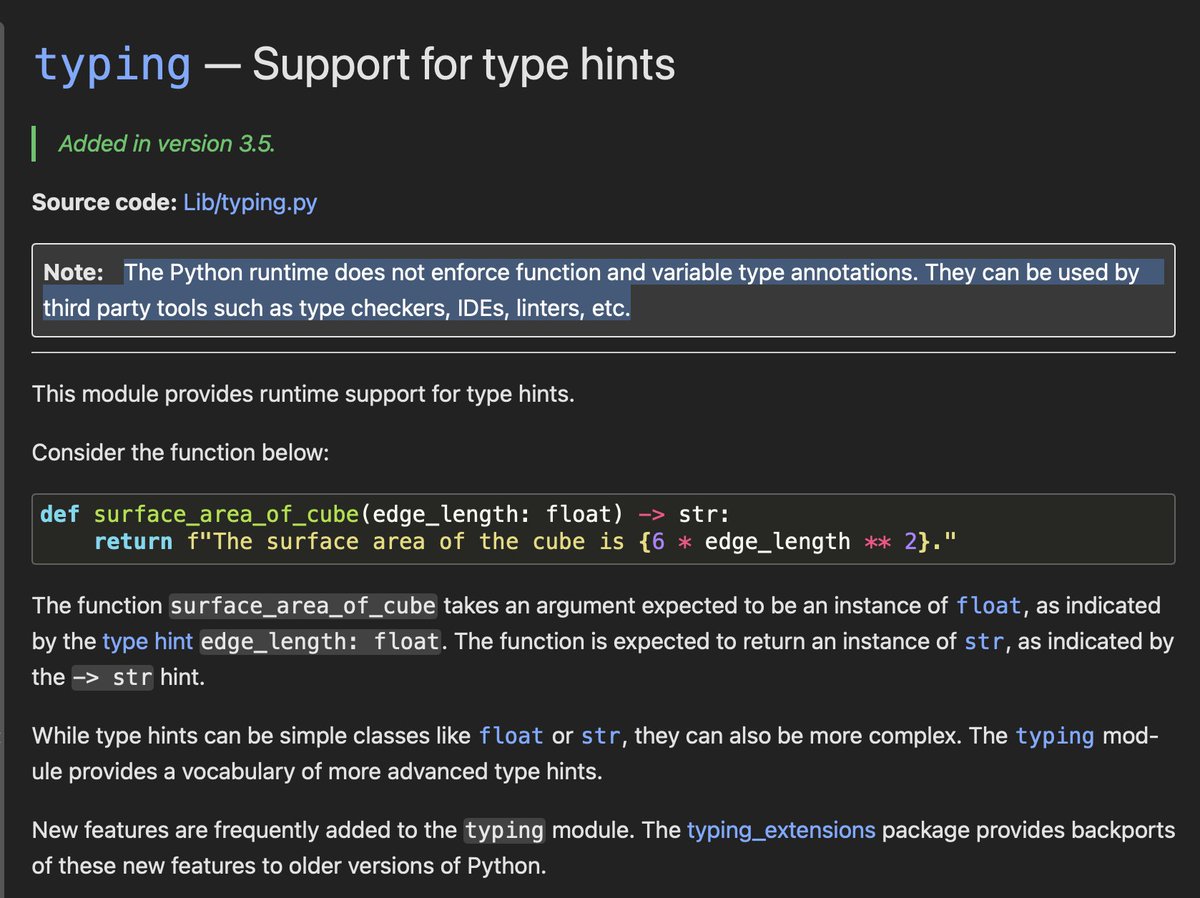Screen dimensions: 1200x898
Task: Click the return keyword in the code block
Action: 133,542
